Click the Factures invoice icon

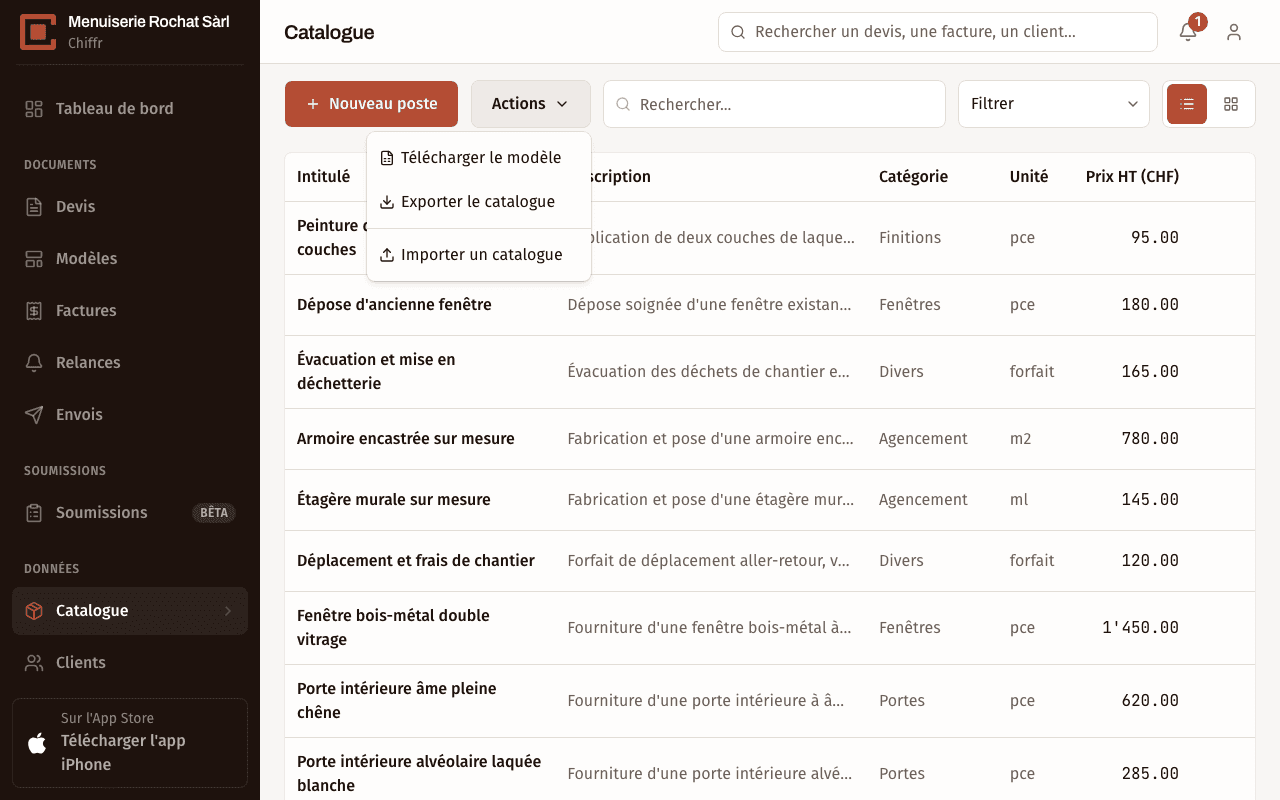tap(34, 311)
